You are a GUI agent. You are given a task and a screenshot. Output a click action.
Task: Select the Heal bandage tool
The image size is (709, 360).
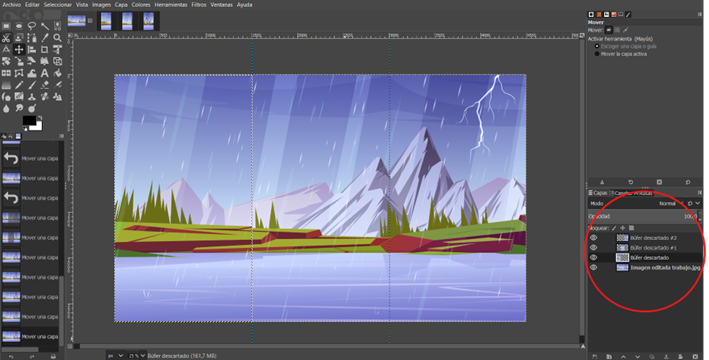[45, 96]
